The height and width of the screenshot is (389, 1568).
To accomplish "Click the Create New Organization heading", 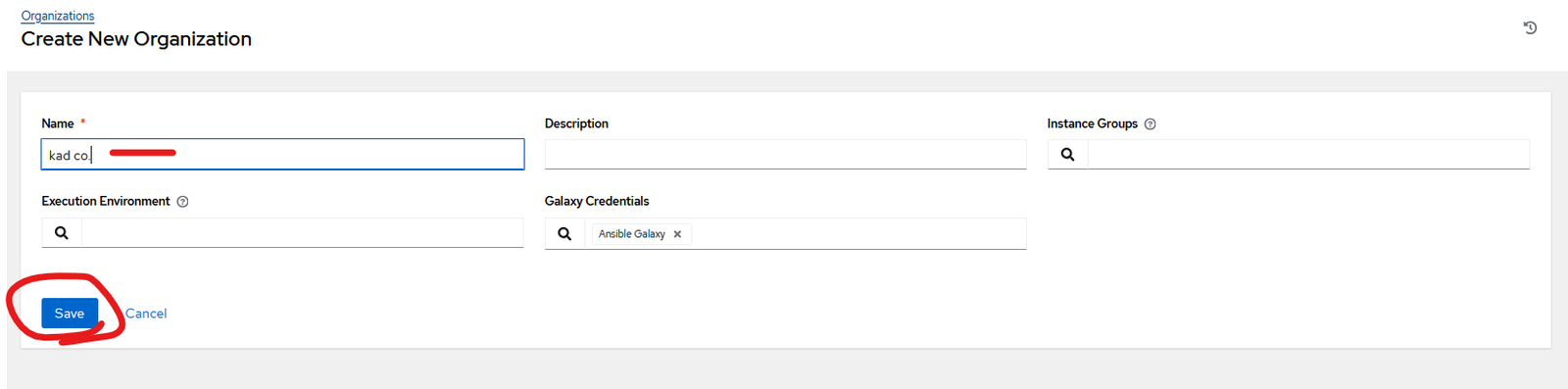I will (x=136, y=39).
